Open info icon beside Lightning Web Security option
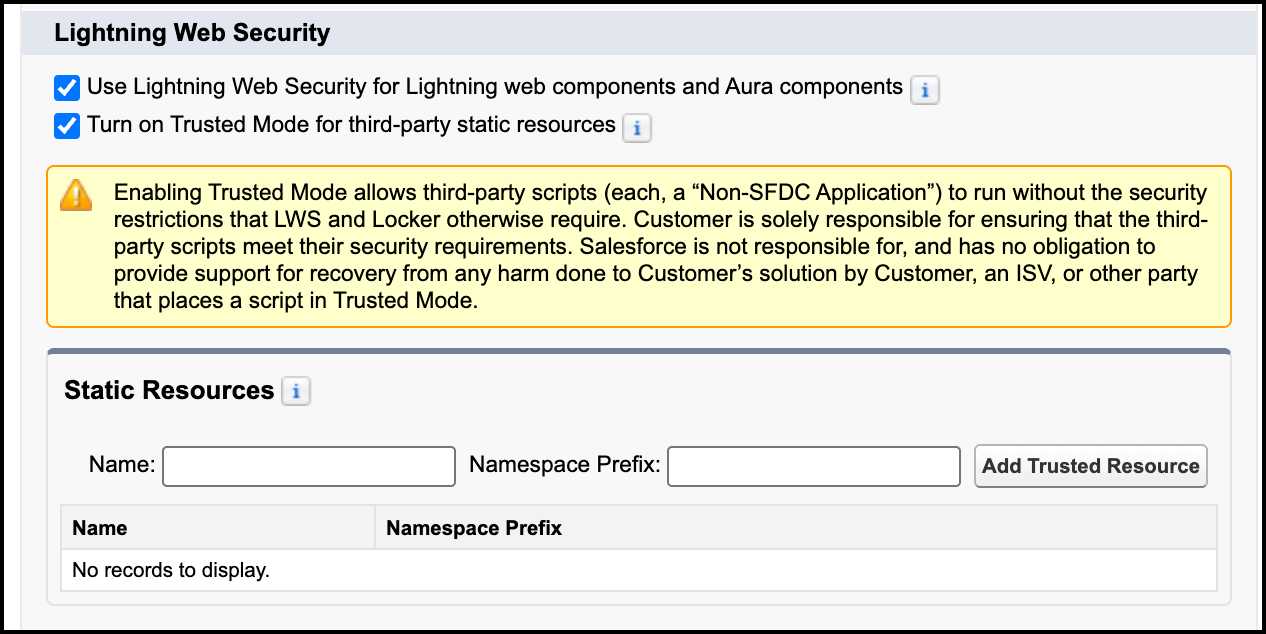 [x=924, y=90]
